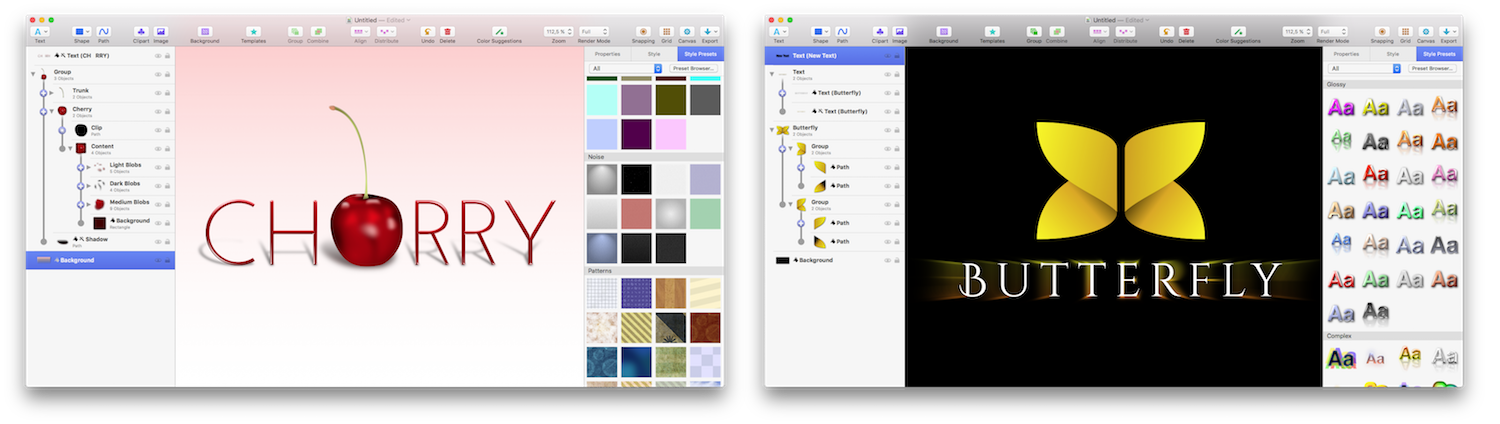Viewport: 1500px width, 424px height.
Task: Click Preset Browser button in Cherry window
Action: tap(694, 68)
